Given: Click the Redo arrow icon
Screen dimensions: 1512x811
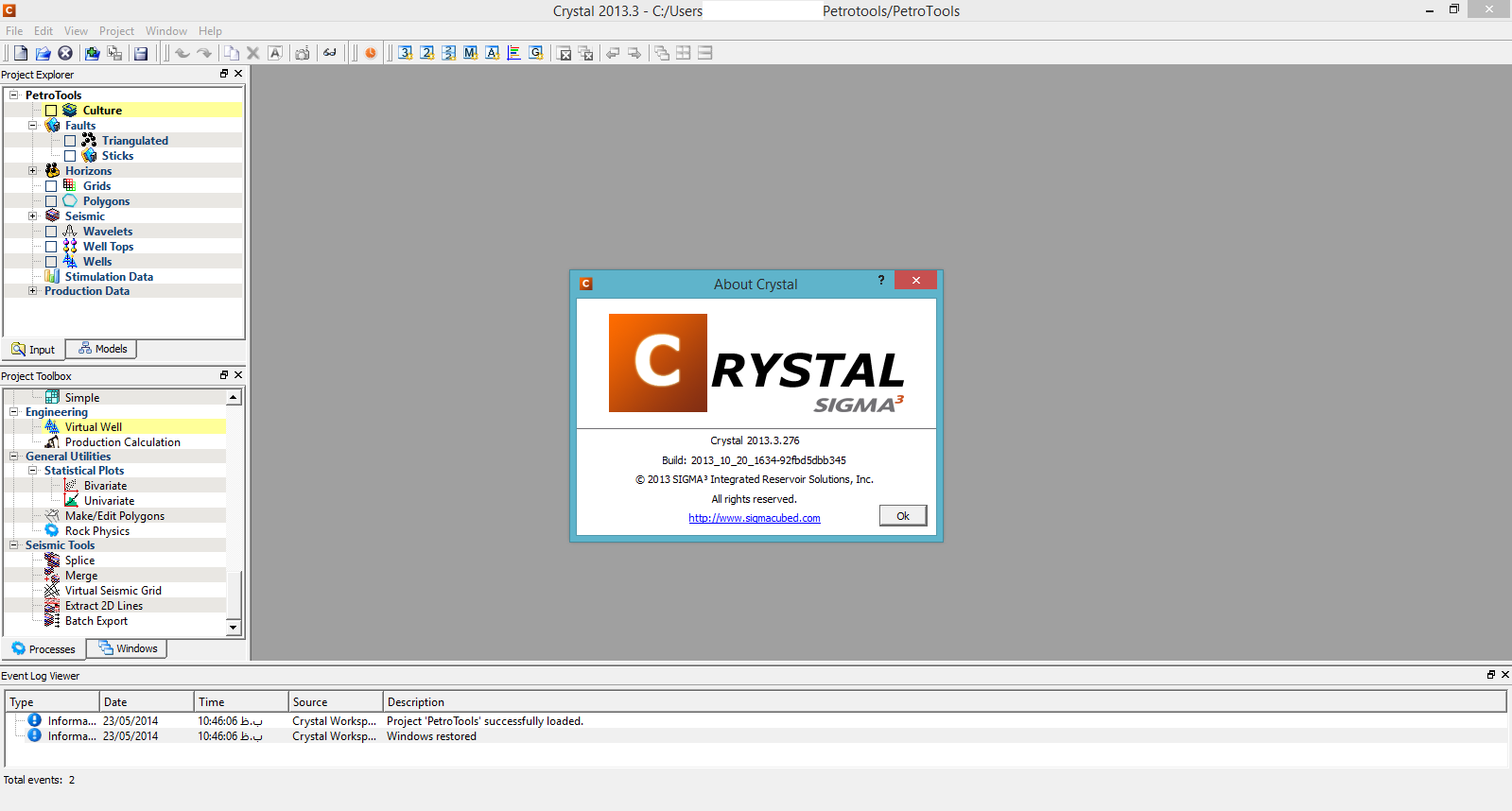Looking at the screenshot, I should tap(204, 53).
